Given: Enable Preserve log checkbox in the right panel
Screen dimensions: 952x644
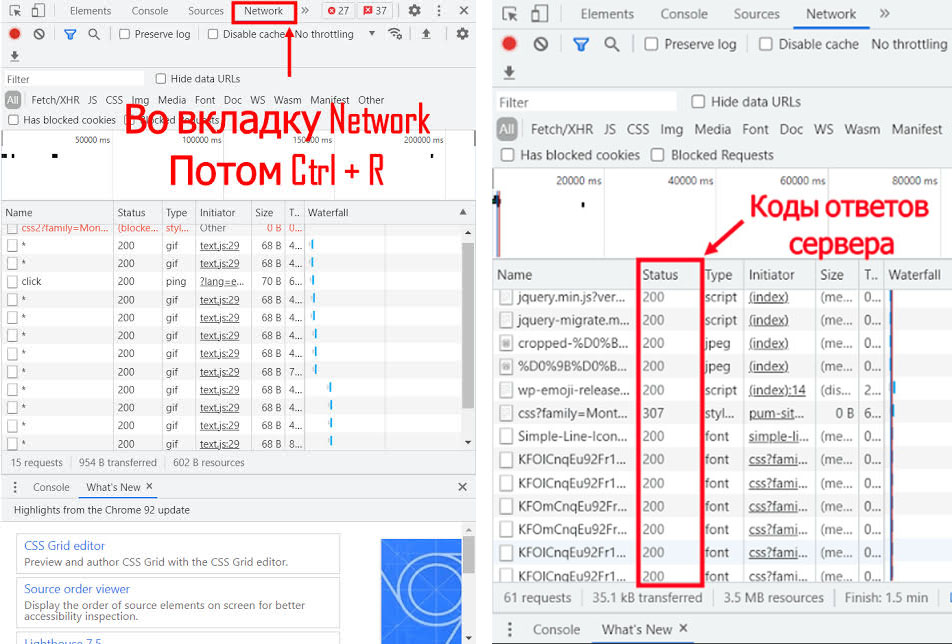Looking at the screenshot, I should click(x=651, y=44).
